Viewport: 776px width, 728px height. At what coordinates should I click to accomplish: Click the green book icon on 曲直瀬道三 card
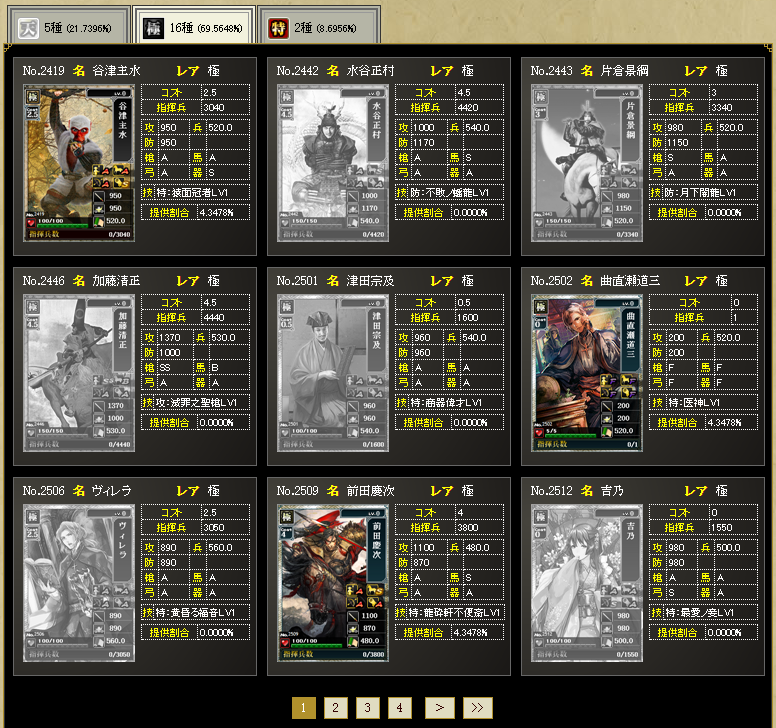607,431
